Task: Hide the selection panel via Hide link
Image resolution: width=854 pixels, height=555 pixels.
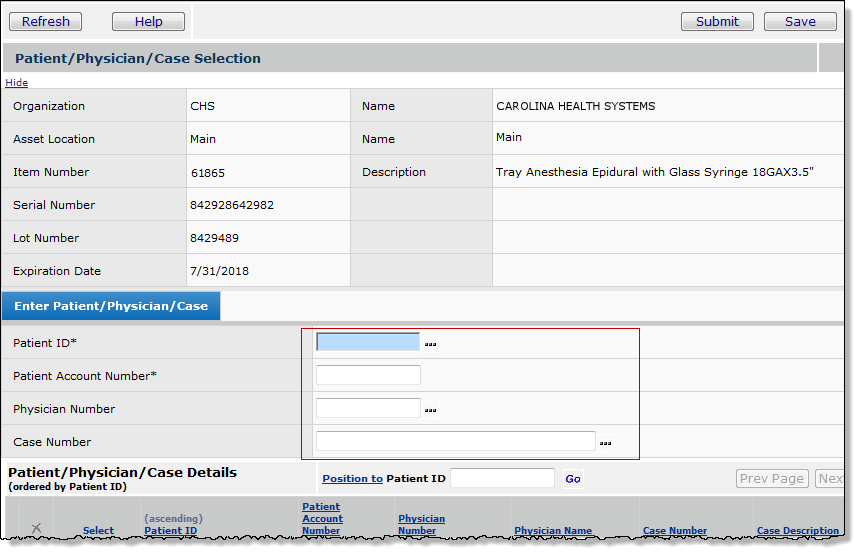Action: (x=17, y=83)
